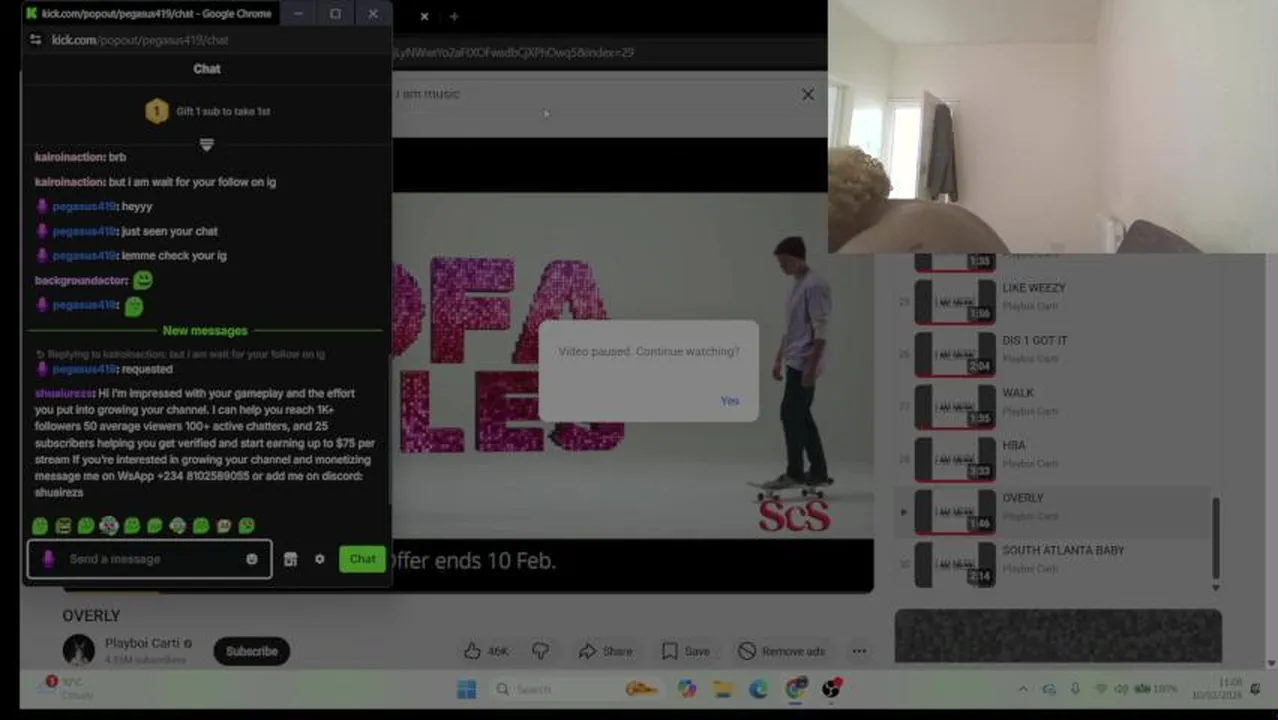Save the video to a playlist
Screen dimensions: 1278x720
pyautogui.click(x=686, y=651)
